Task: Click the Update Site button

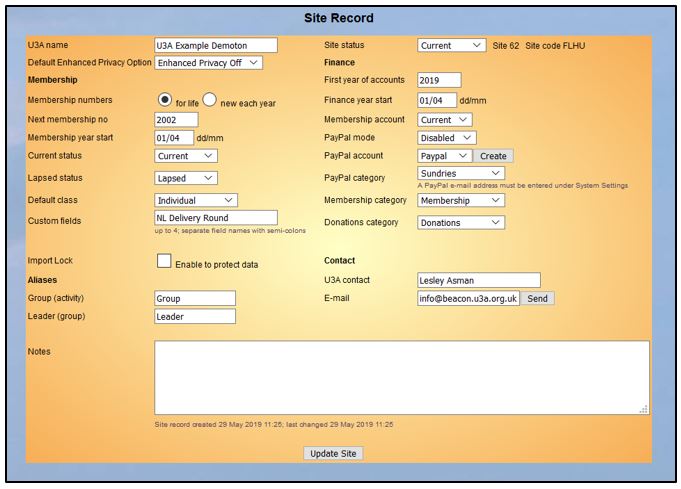Action: [333, 454]
